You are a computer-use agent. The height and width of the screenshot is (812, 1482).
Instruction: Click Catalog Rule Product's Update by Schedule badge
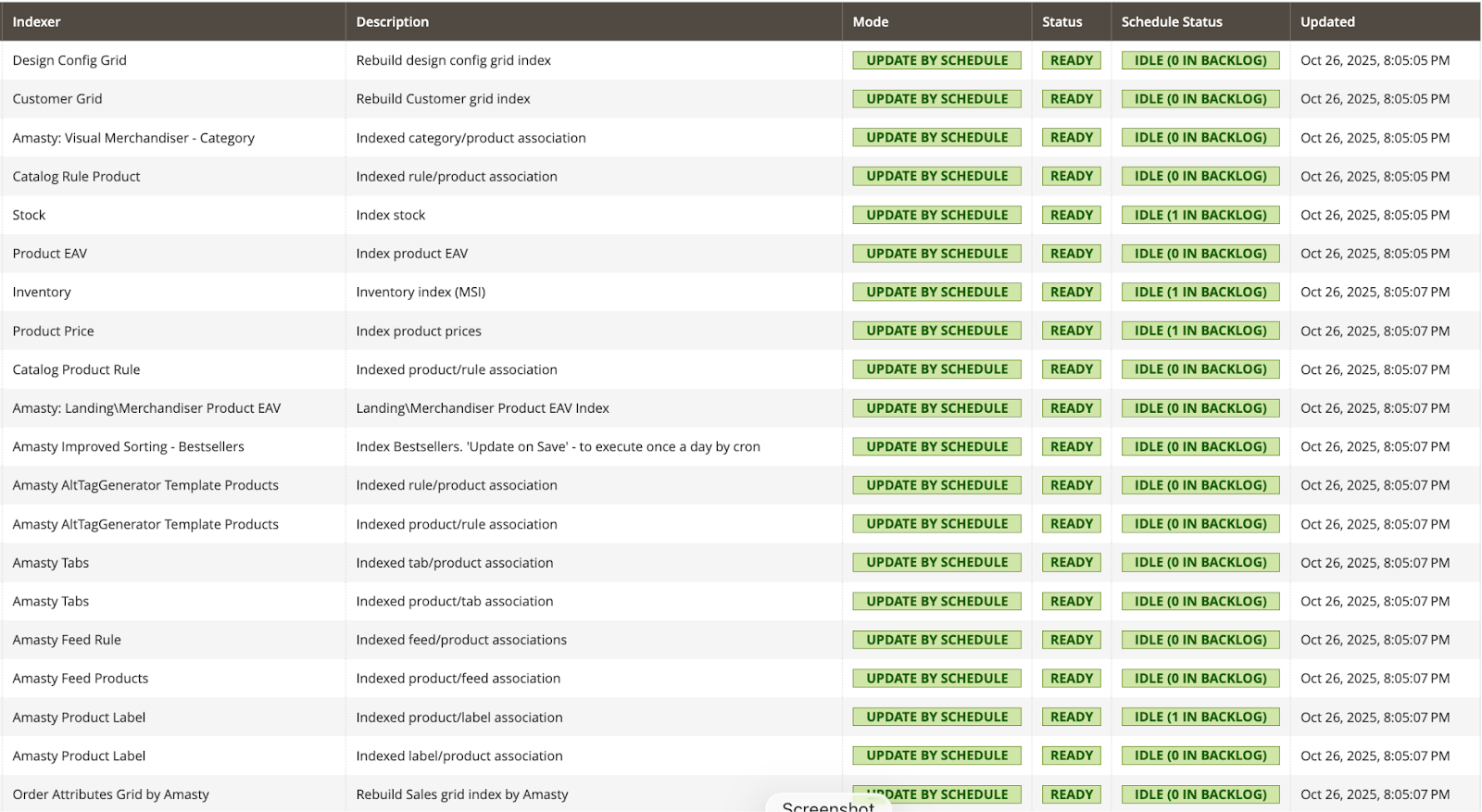pyautogui.click(x=936, y=176)
